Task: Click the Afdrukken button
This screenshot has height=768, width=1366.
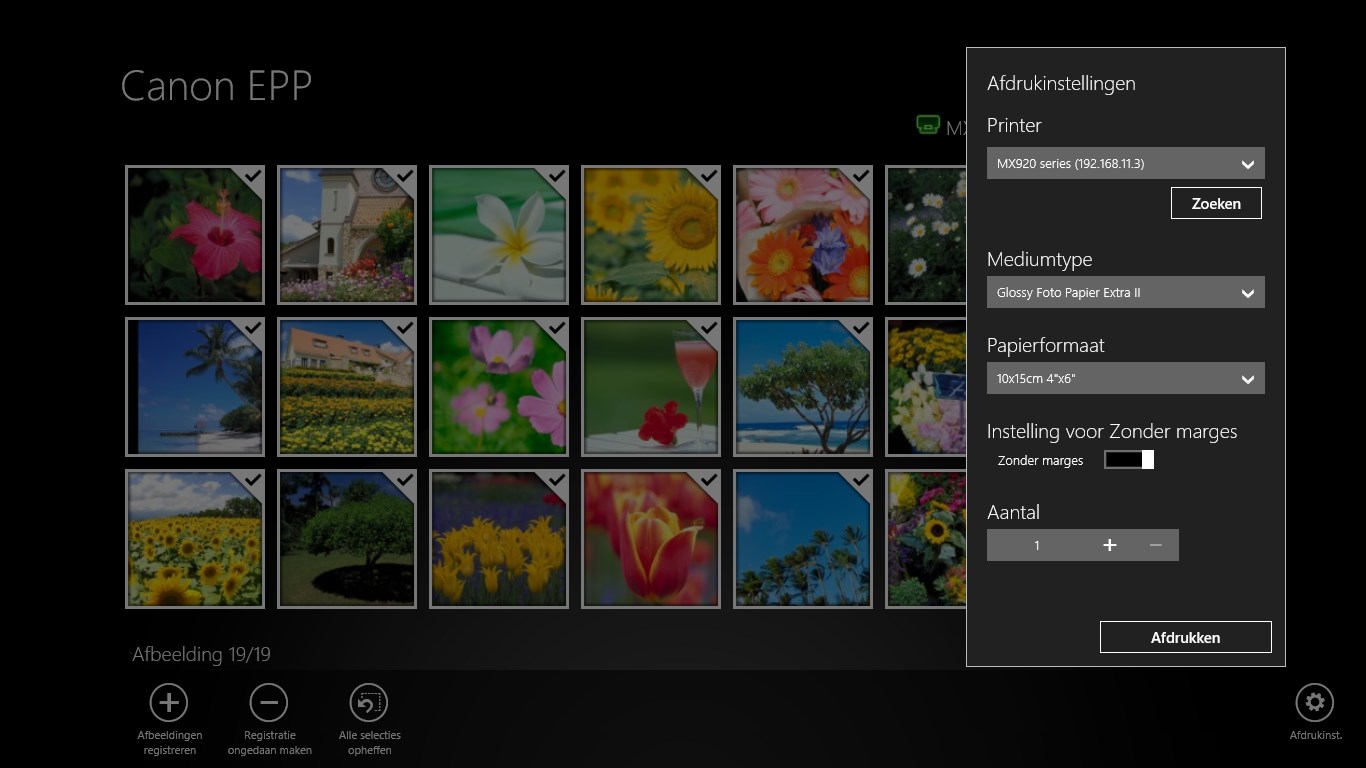Action: [1185, 637]
